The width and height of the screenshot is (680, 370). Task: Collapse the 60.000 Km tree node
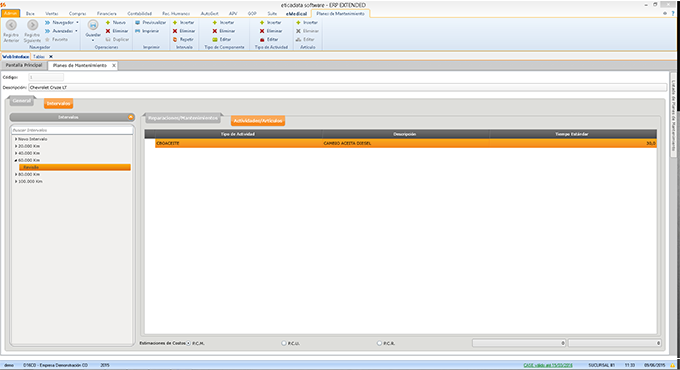point(16,160)
